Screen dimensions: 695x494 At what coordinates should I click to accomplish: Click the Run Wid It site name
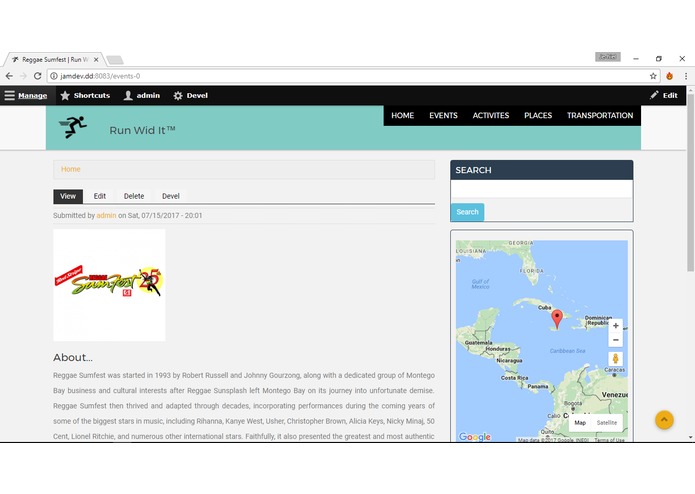[x=142, y=130]
